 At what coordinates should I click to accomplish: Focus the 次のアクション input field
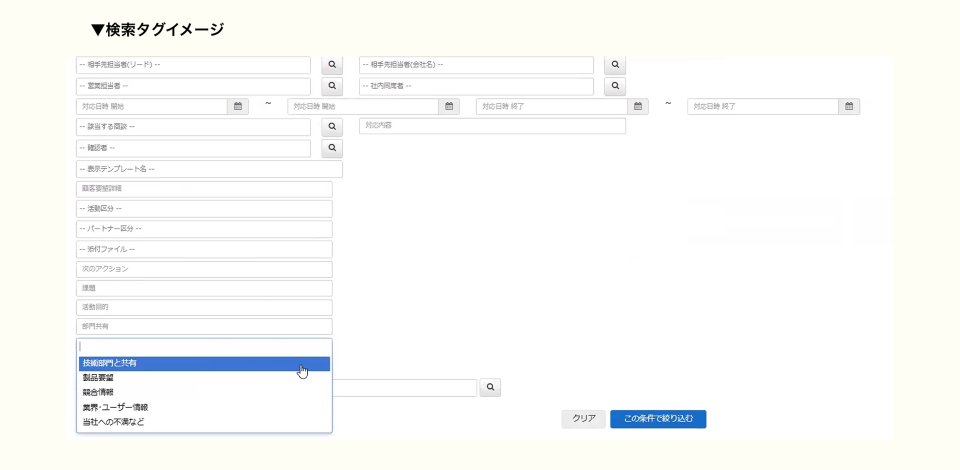coord(204,269)
